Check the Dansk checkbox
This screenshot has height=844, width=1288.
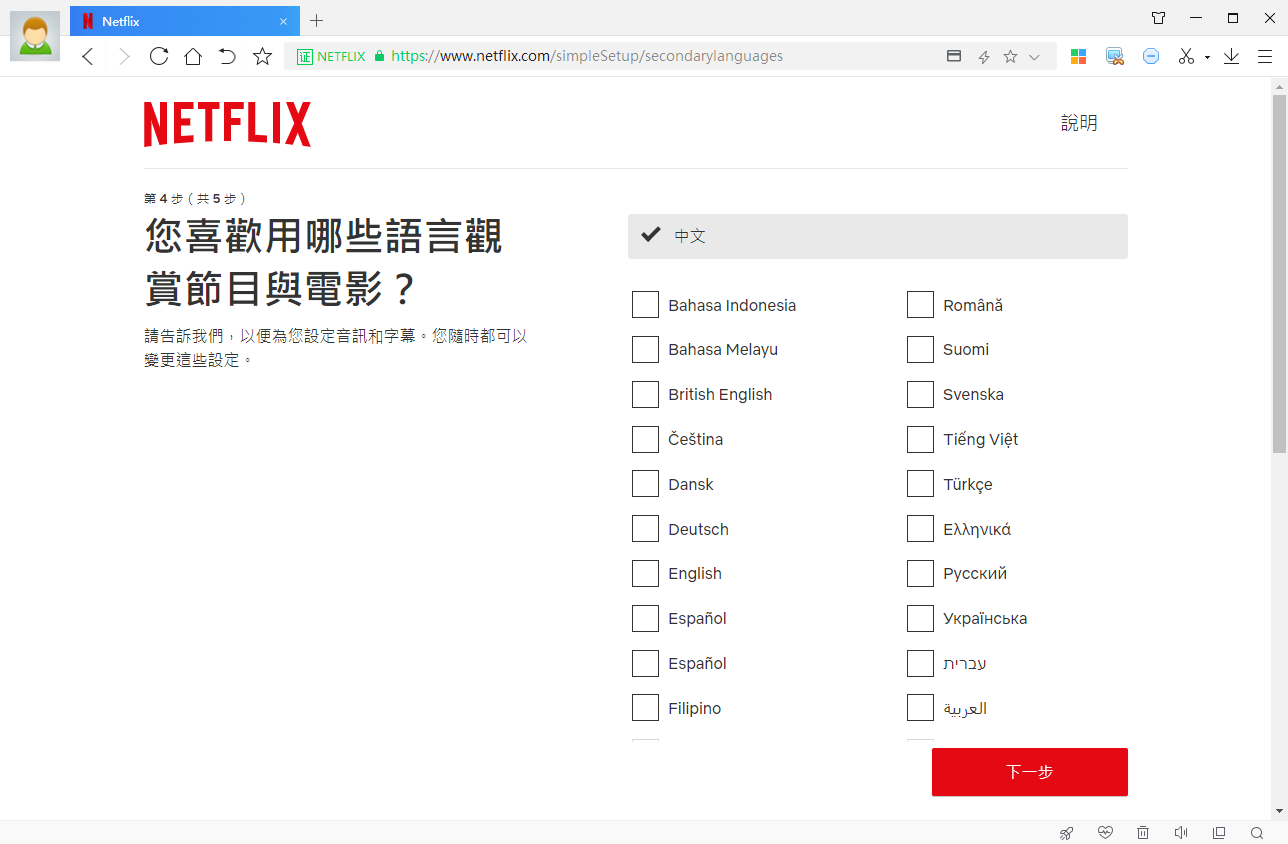tap(645, 484)
